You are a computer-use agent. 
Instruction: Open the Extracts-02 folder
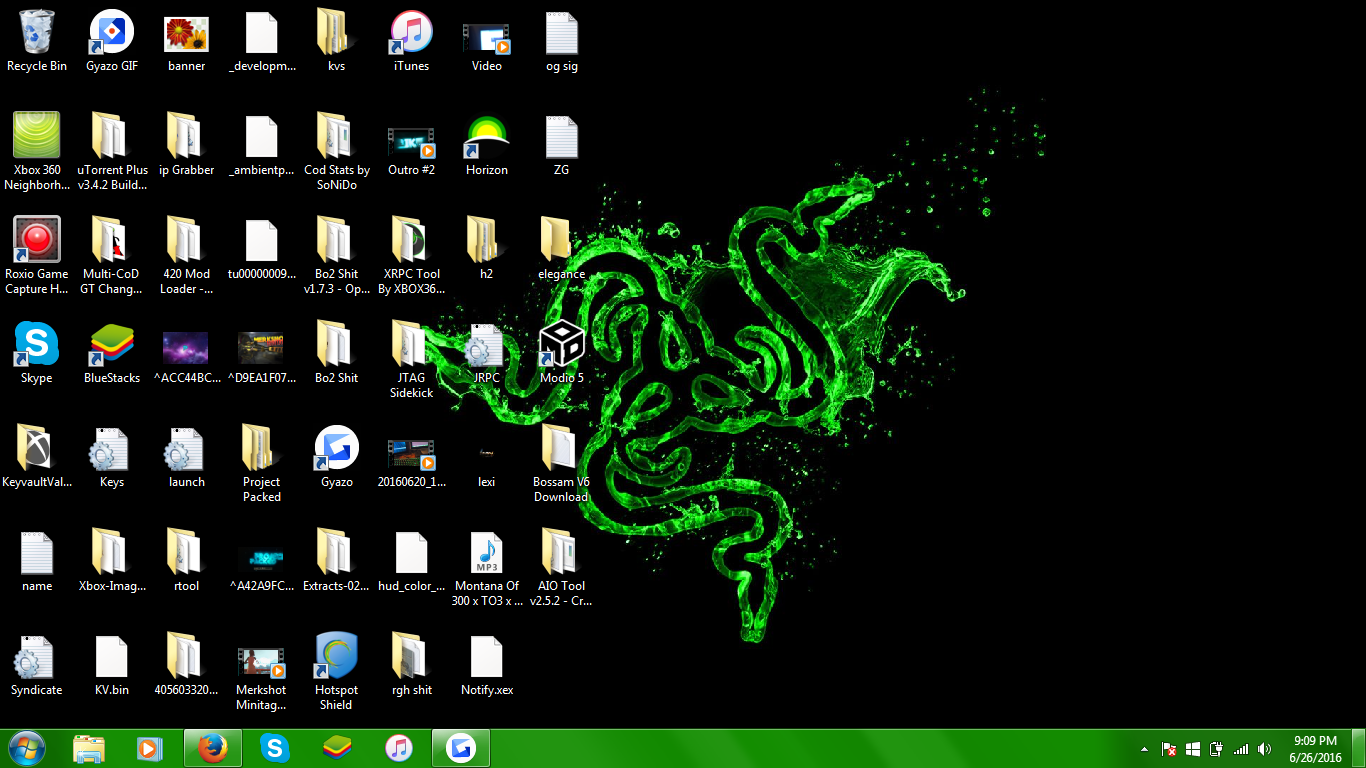[336, 562]
